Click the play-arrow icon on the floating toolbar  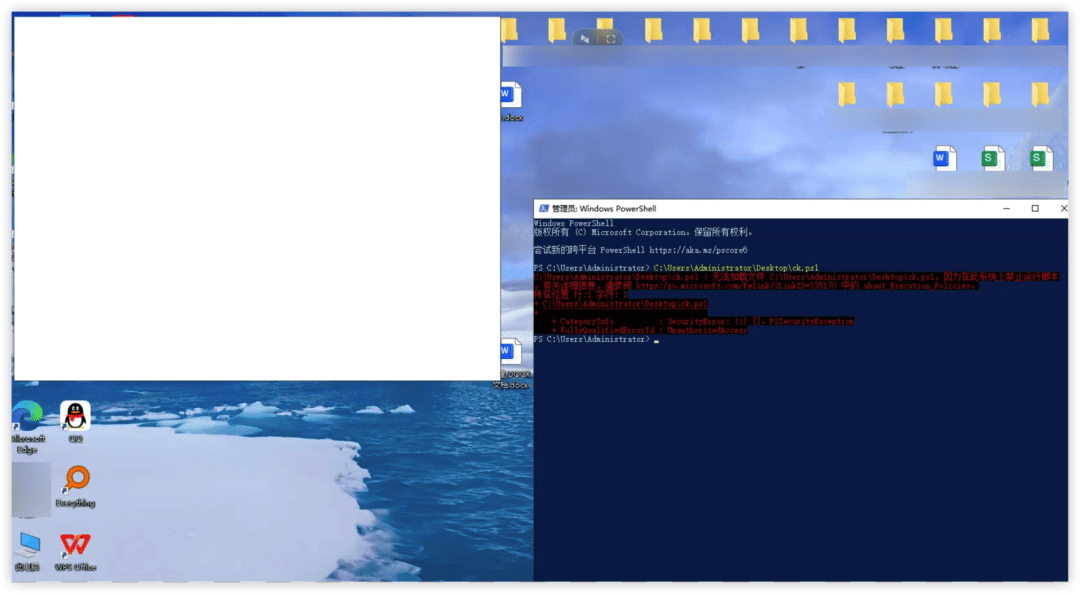(x=584, y=39)
